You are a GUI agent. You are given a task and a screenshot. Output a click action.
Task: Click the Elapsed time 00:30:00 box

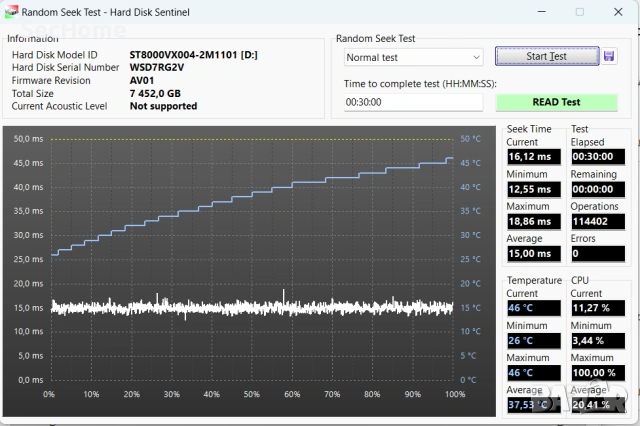[x=598, y=157]
